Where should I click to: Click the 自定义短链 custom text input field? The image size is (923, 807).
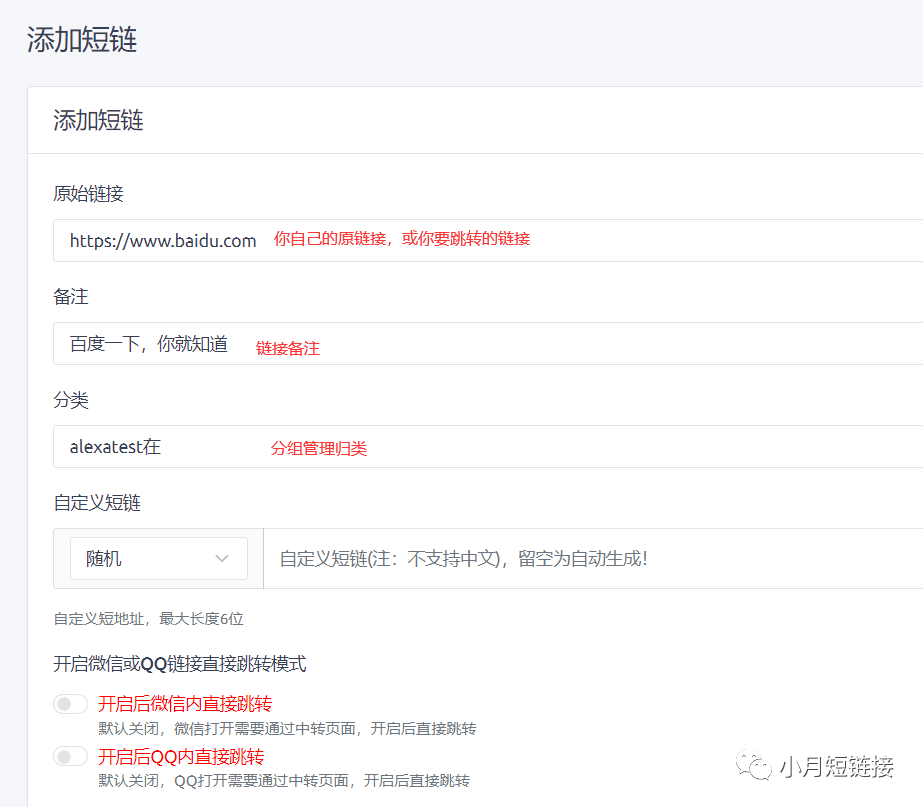coord(590,558)
